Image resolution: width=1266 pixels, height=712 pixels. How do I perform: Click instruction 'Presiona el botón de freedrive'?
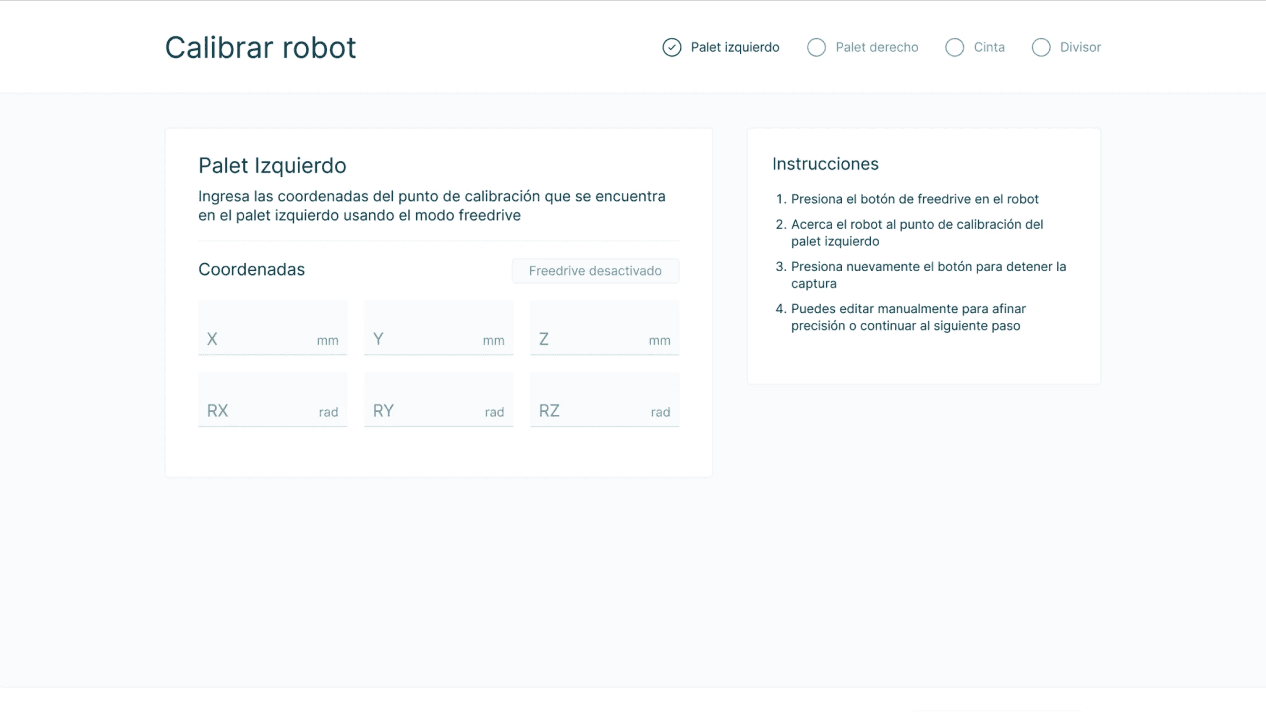coord(915,199)
